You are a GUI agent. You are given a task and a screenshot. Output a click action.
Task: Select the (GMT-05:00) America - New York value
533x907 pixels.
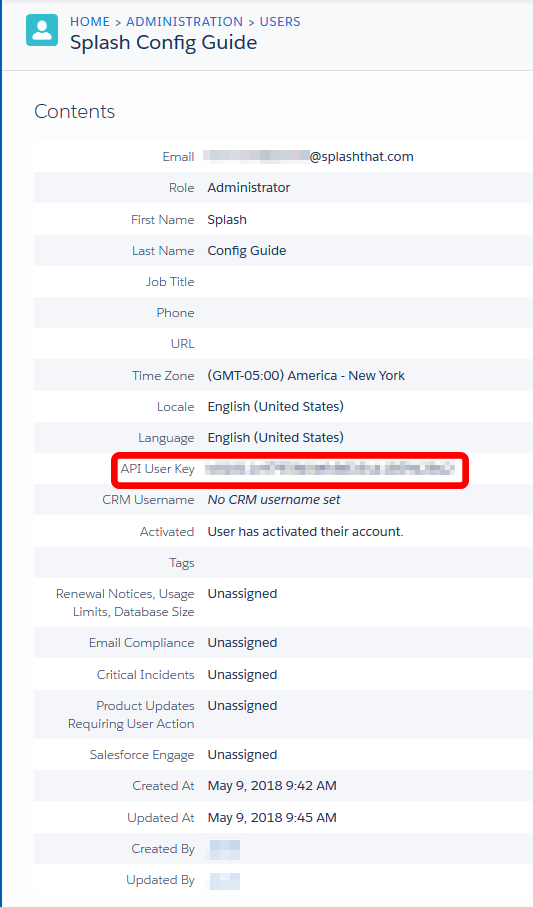306,375
